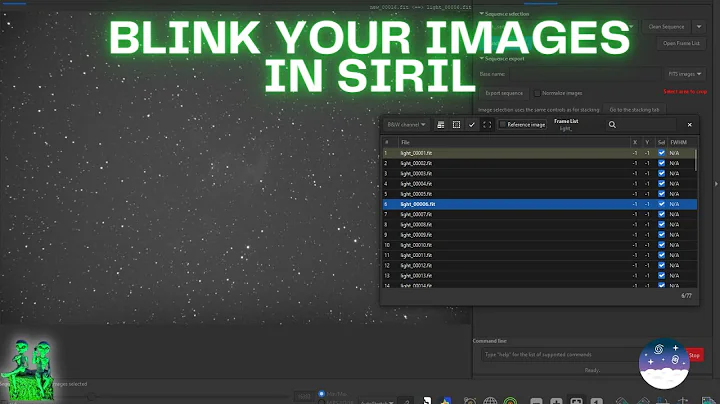The image size is (720, 404).
Task: Uncheck Sel checkbox for light_00003.fit
Action: pyautogui.click(x=661, y=174)
